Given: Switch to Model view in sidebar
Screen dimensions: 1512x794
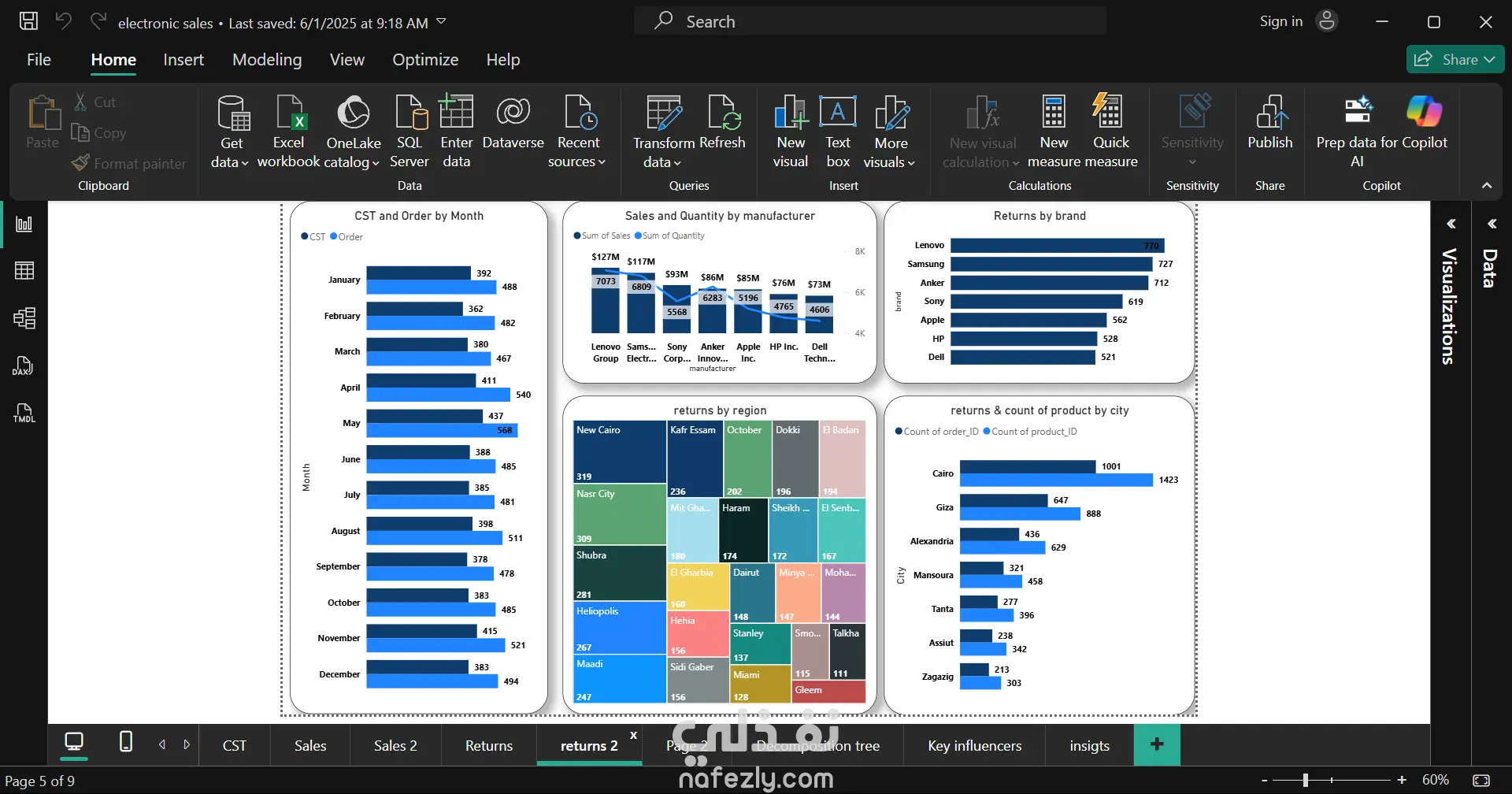Looking at the screenshot, I should (24, 318).
